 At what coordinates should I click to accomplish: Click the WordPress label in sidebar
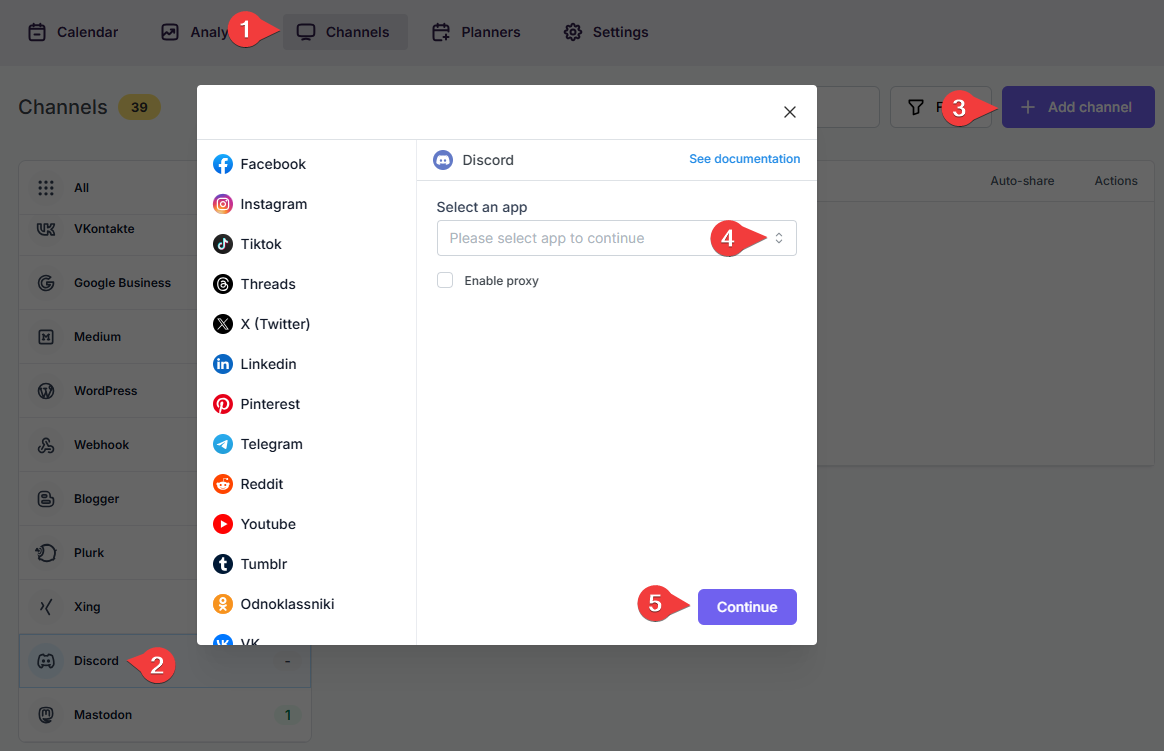coord(105,391)
